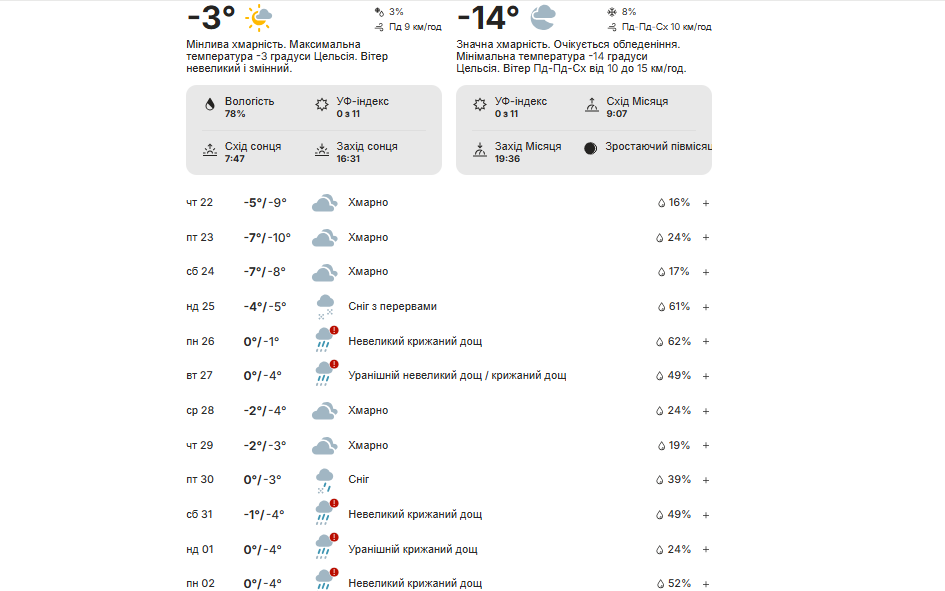Click the cloud icon for чт 22

(x=323, y=203)
